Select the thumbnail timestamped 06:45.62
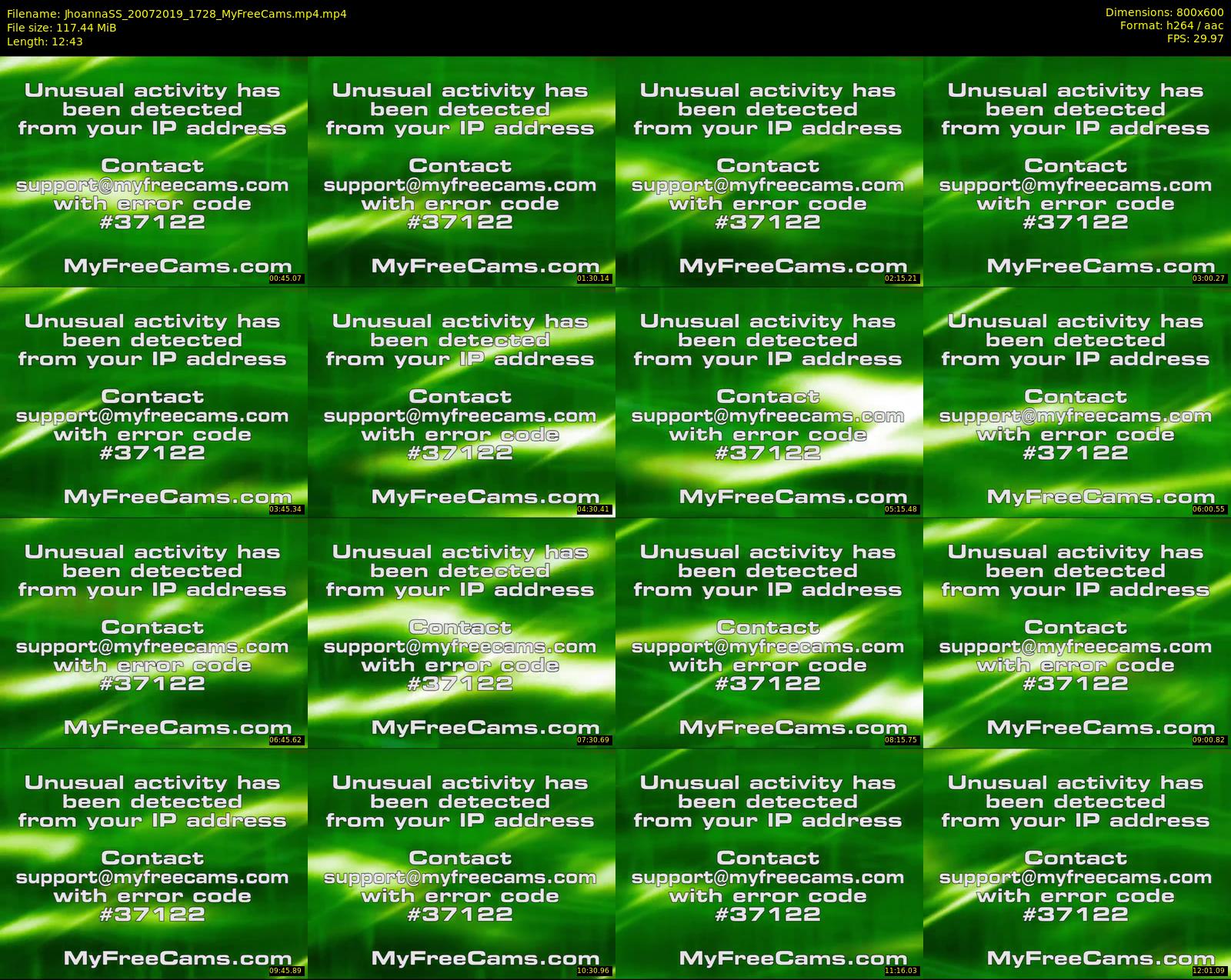1231x980 pixels. [154, 632]
